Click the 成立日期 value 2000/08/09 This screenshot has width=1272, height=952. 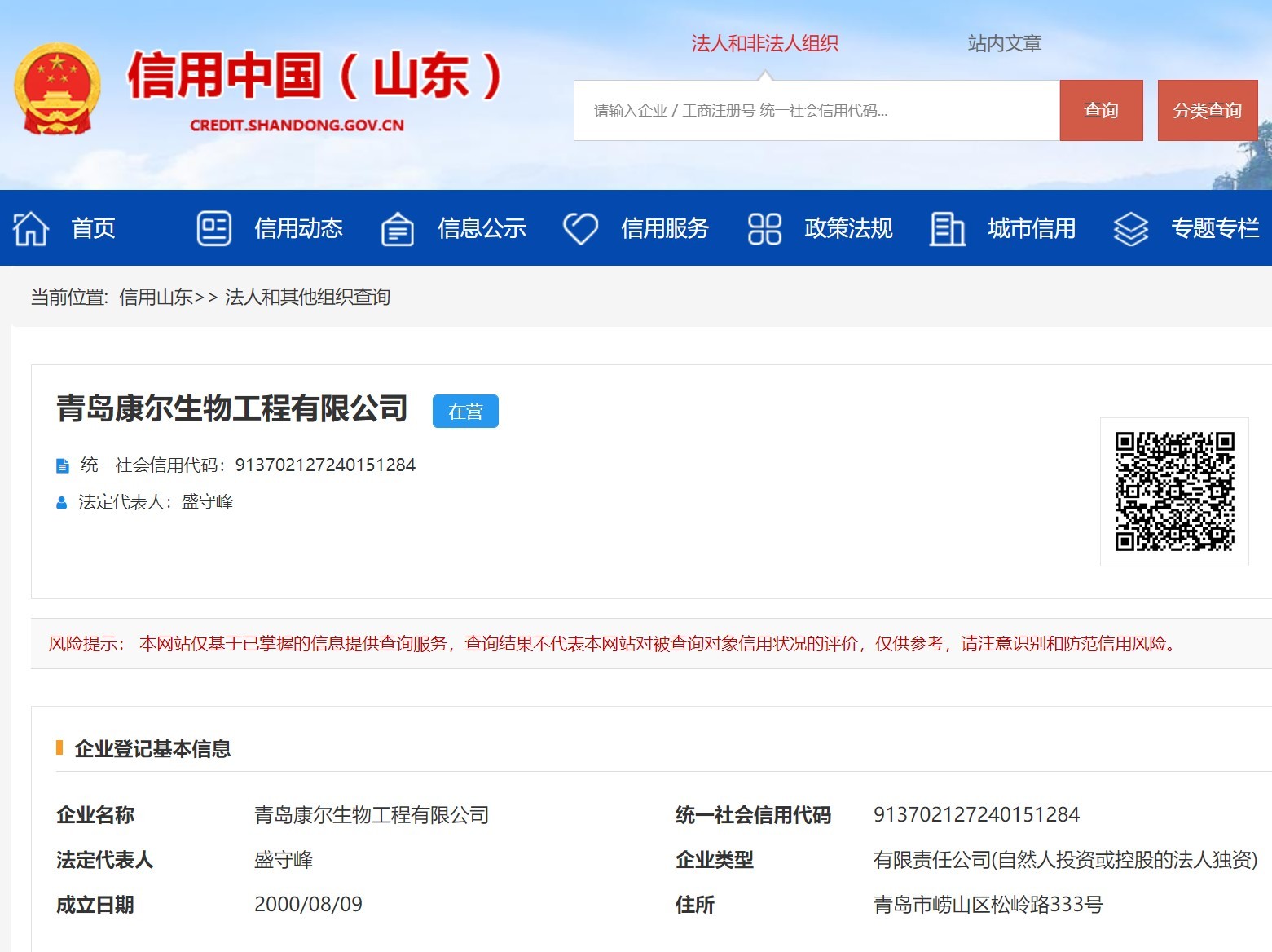click(x=308, y=904)
